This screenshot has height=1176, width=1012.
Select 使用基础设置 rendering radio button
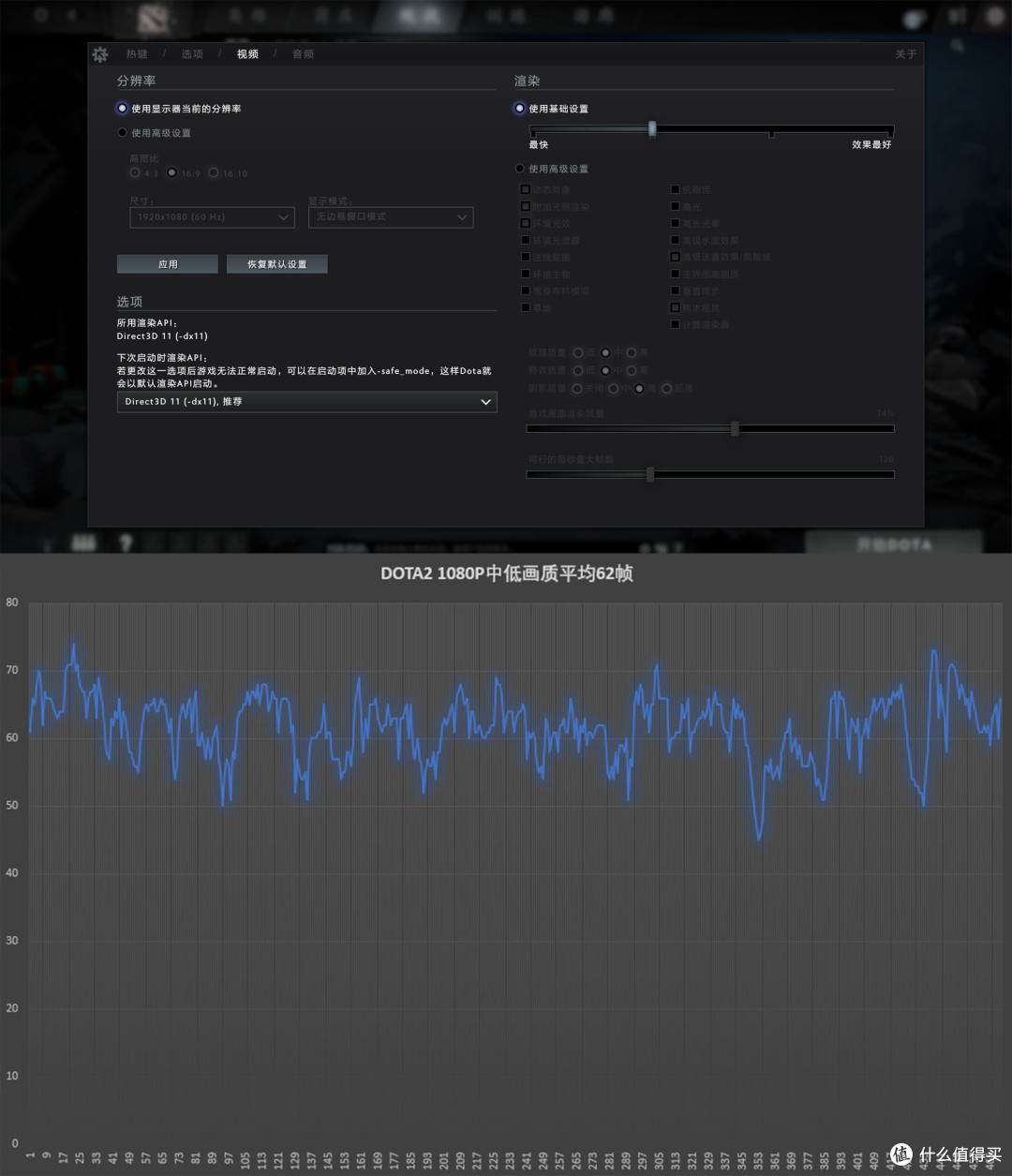(x=519, y=109)
